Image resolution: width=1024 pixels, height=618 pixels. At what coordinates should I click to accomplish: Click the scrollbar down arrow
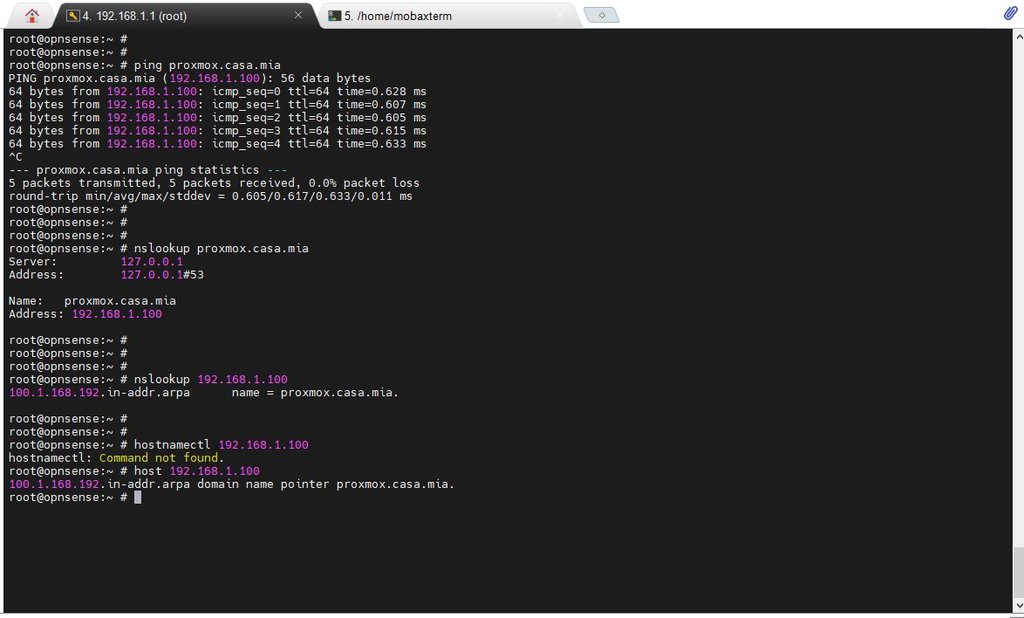[1018, 606]
